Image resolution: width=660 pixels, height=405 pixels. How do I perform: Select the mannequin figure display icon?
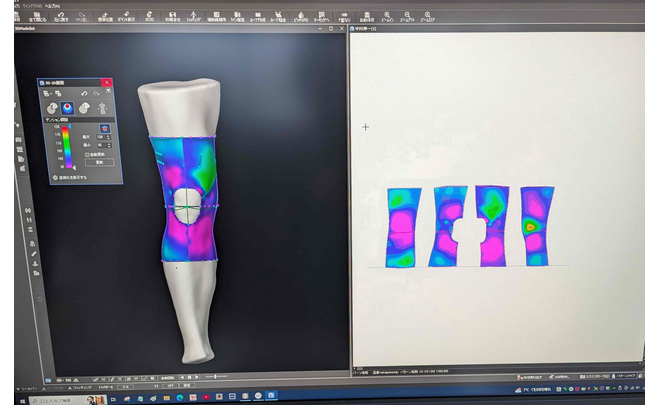click(x=102, y=108)
